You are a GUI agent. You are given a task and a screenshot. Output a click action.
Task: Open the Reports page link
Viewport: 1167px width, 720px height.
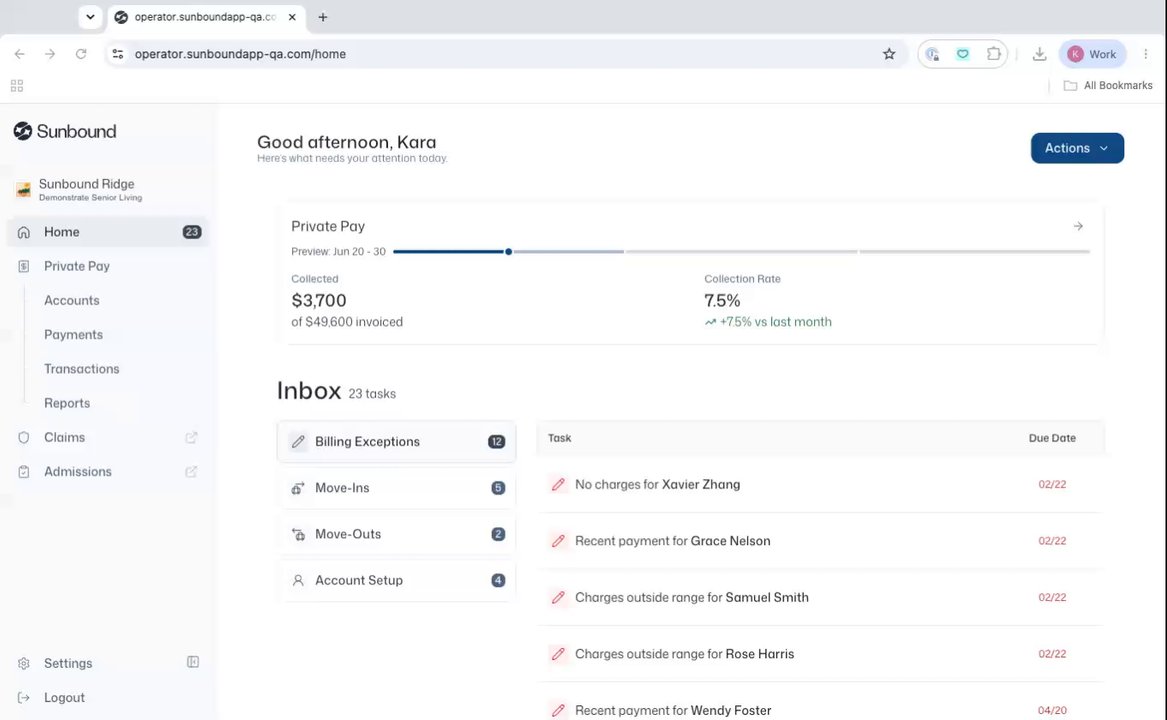point(67,403)
